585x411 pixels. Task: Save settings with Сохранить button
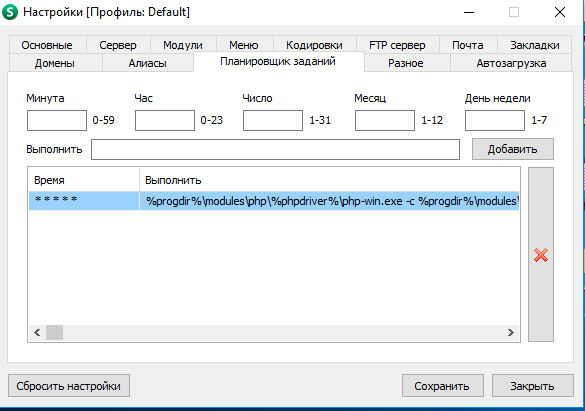tap(442, 386)
